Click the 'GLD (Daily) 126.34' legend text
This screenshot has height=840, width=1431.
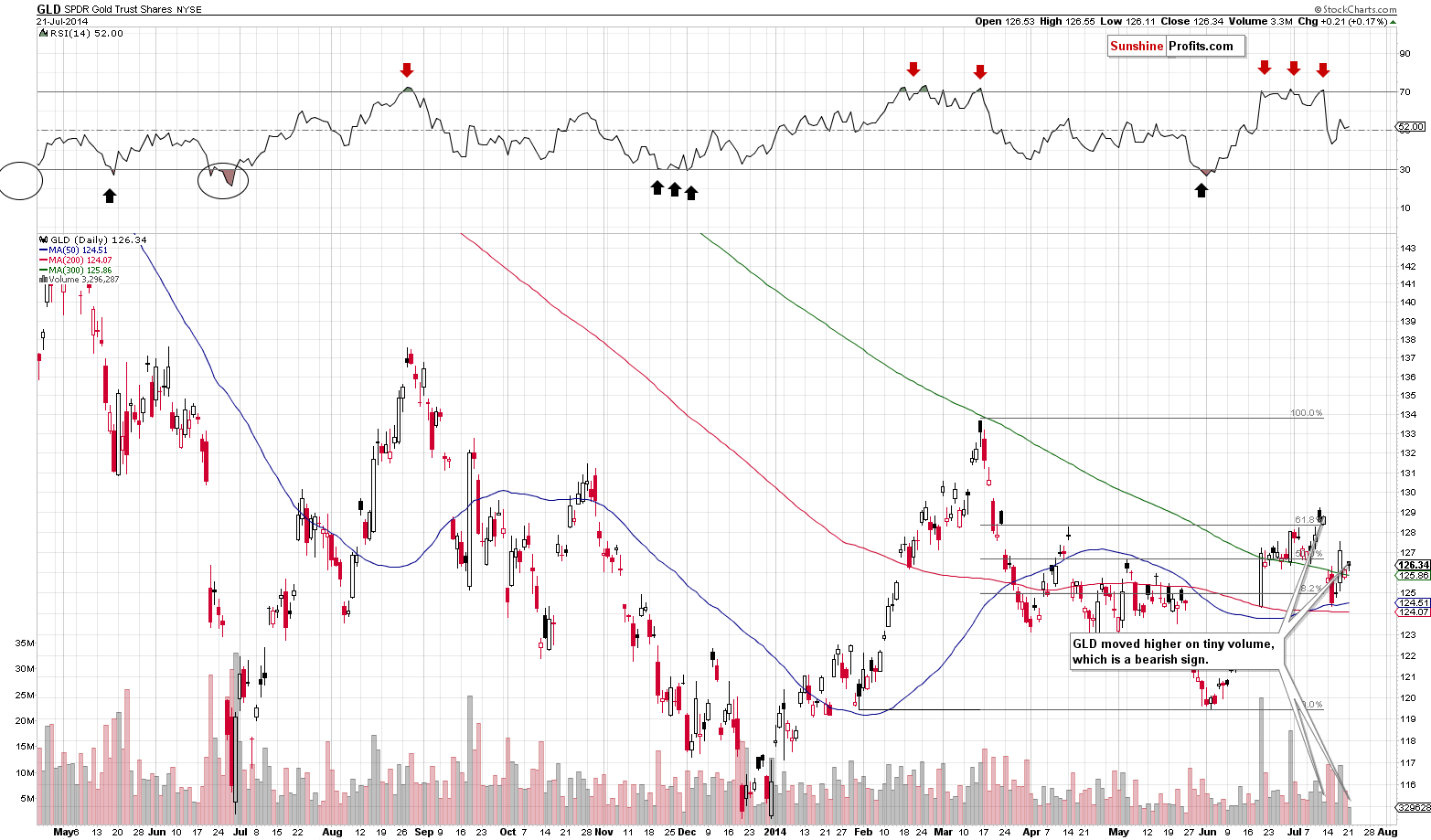[98, 239]
